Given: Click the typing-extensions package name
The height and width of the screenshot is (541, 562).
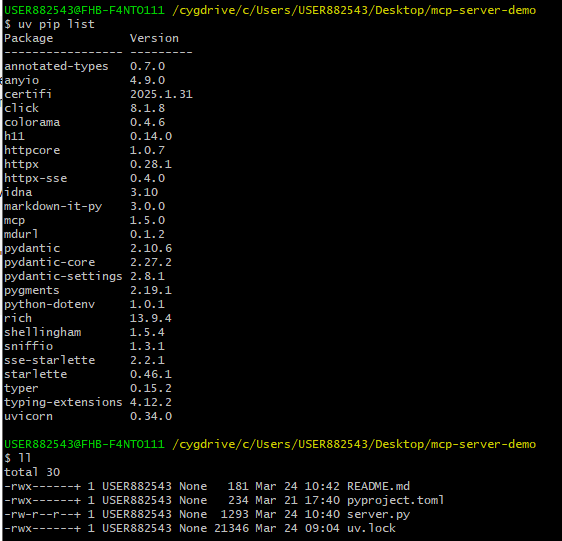Looking at the screenshot, I should click(63, 402).
